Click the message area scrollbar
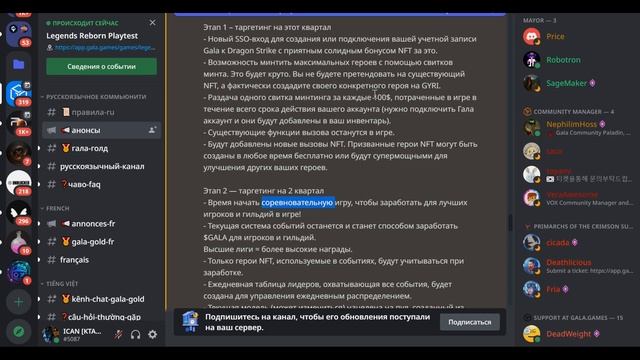The height and width of the screenshot is (360, 640). tap(510, 222)
